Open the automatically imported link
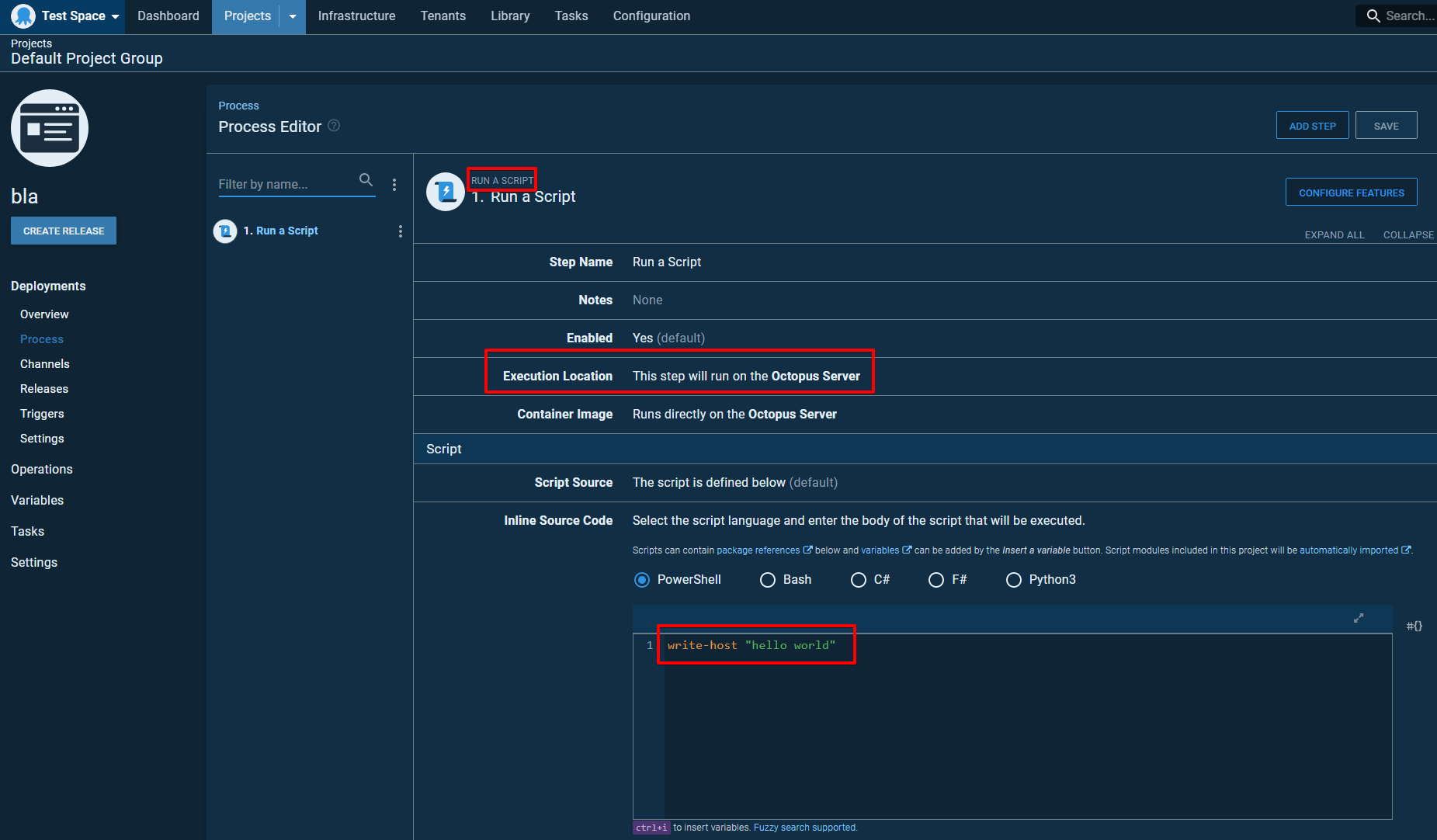The height and width of the screenshot is (840, 1437). pos(1354,550)
